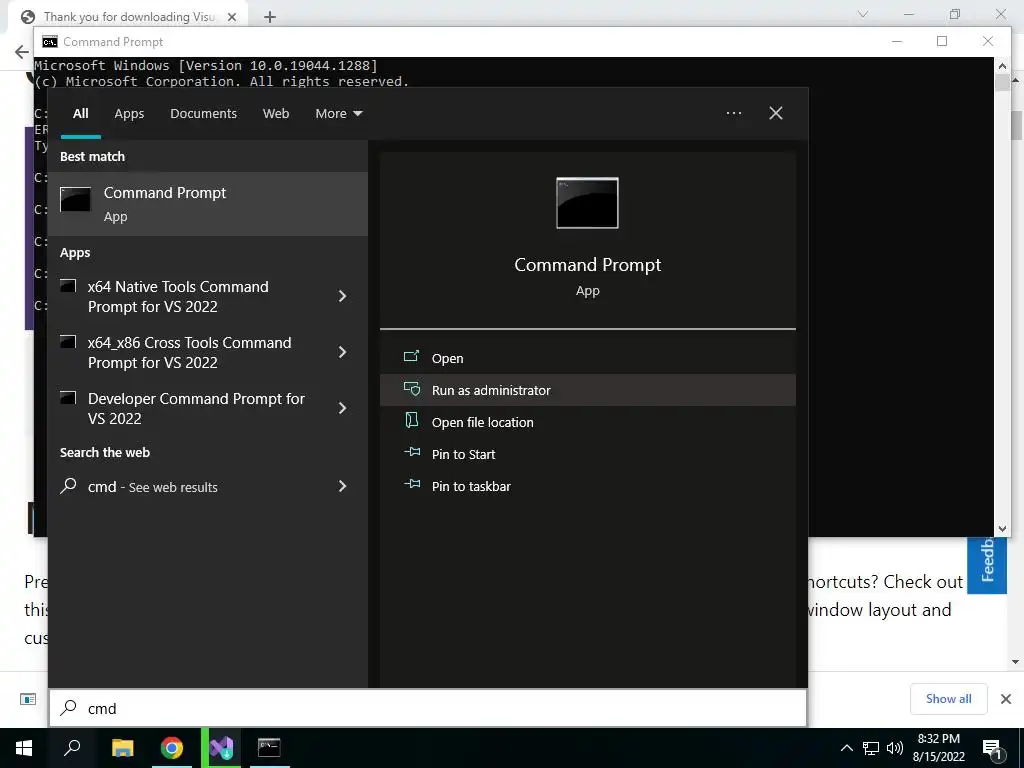Open File Explorer from the taskbar
The width and height of the screenshot is (1024, 768).
[122, 748]
